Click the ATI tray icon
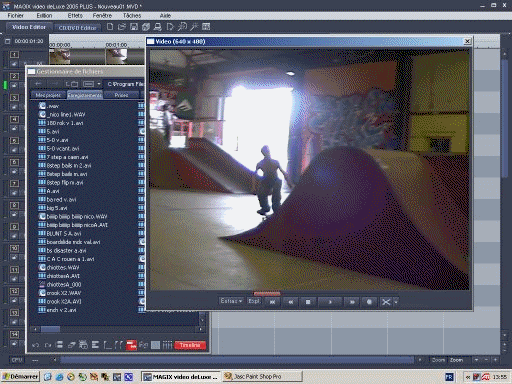Screen dimensions: 512x384 coord(486,377)
